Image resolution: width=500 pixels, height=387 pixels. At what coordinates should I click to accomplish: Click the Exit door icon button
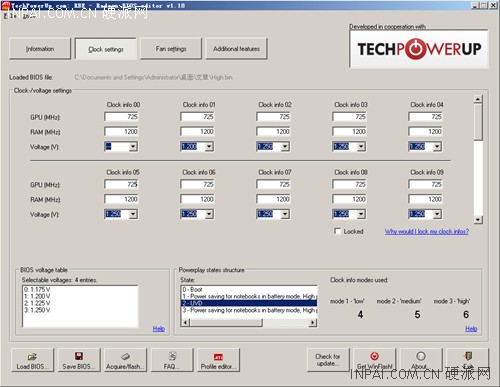pyautogui.click(x=467, y=360)
